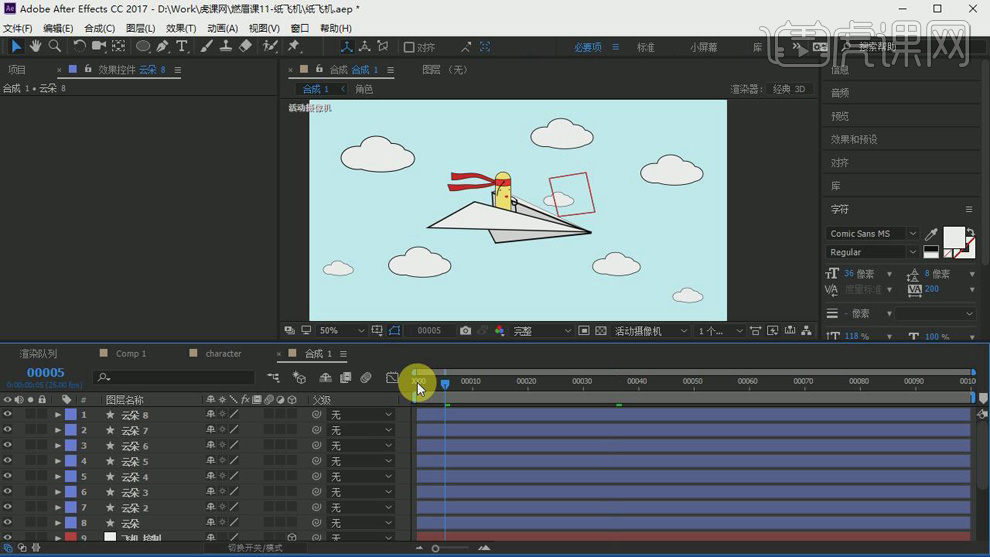Select the Type text tool

182,46
